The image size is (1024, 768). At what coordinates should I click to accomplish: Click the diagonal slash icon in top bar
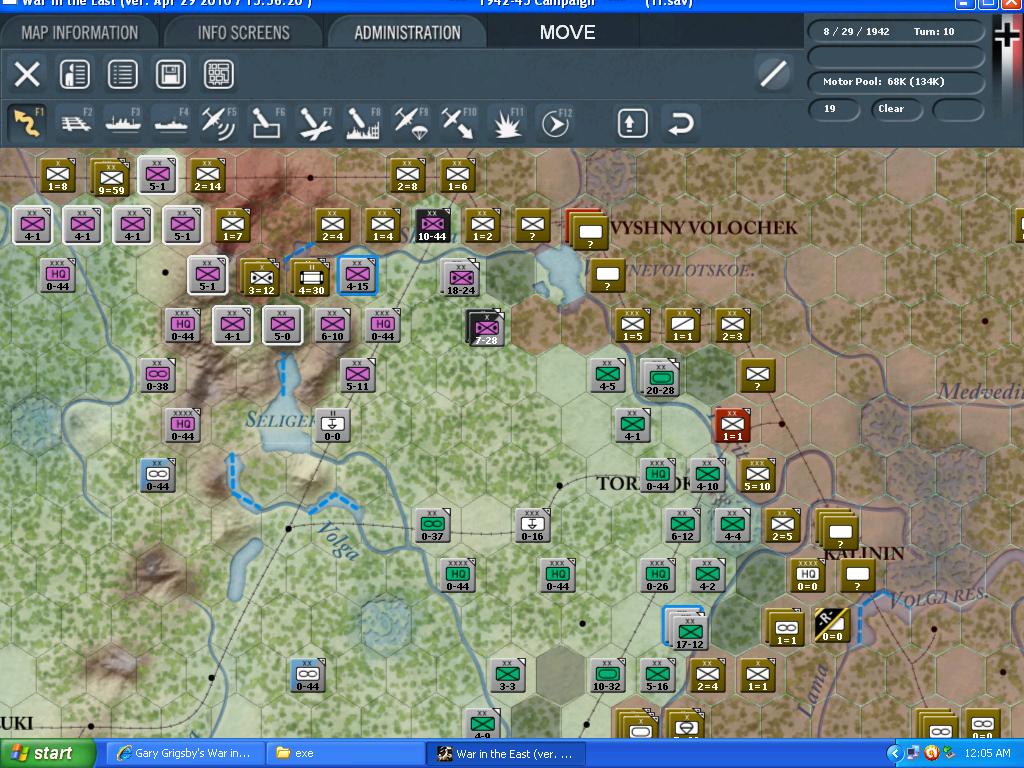[773, 73]
